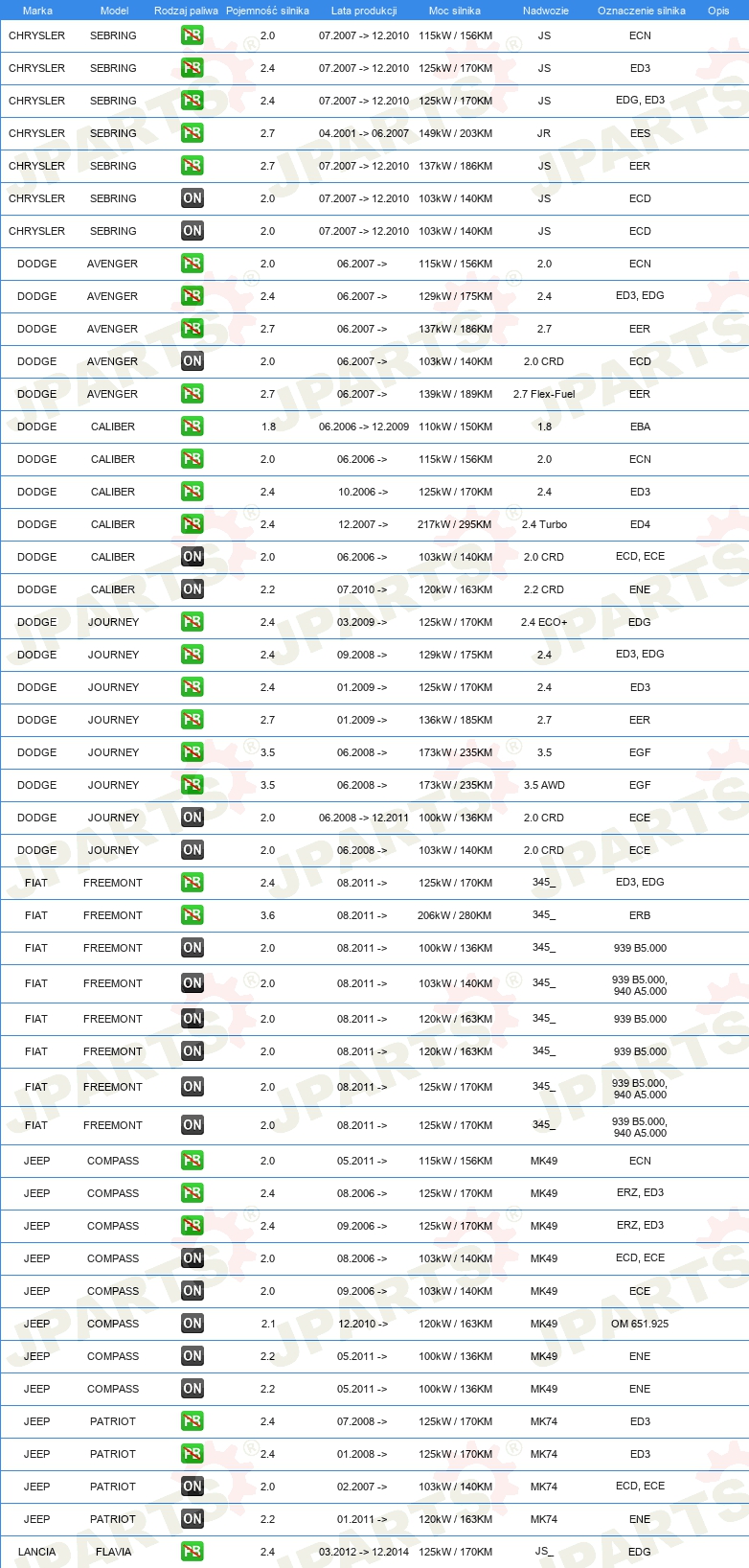Click petrol icon in Jeep Compass ECN row

193,1161
